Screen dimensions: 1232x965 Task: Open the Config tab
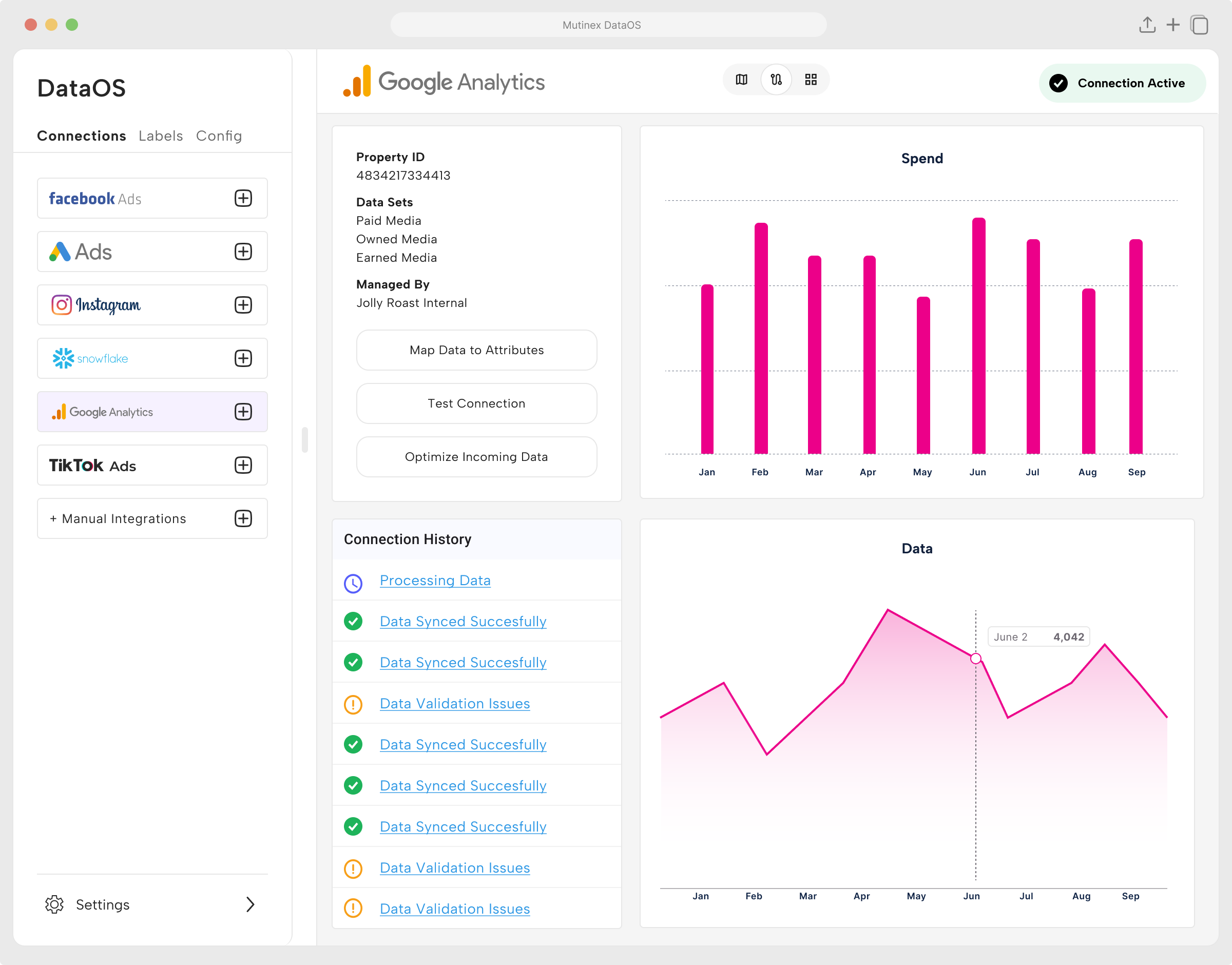click(x=219, y=136)
